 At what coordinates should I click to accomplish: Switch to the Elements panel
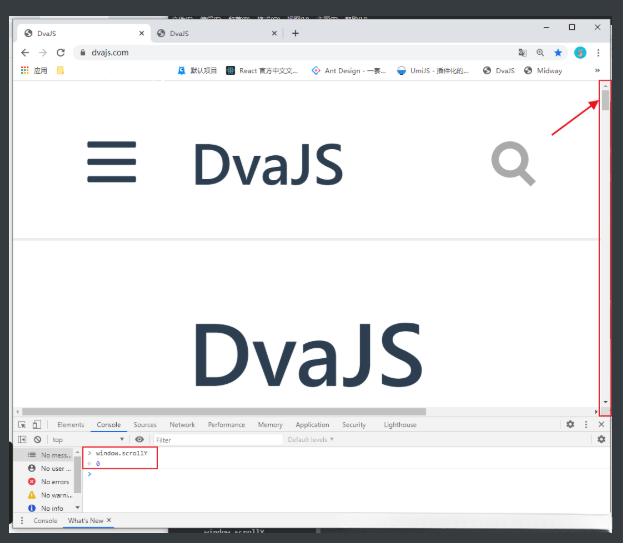coord(71,425)
